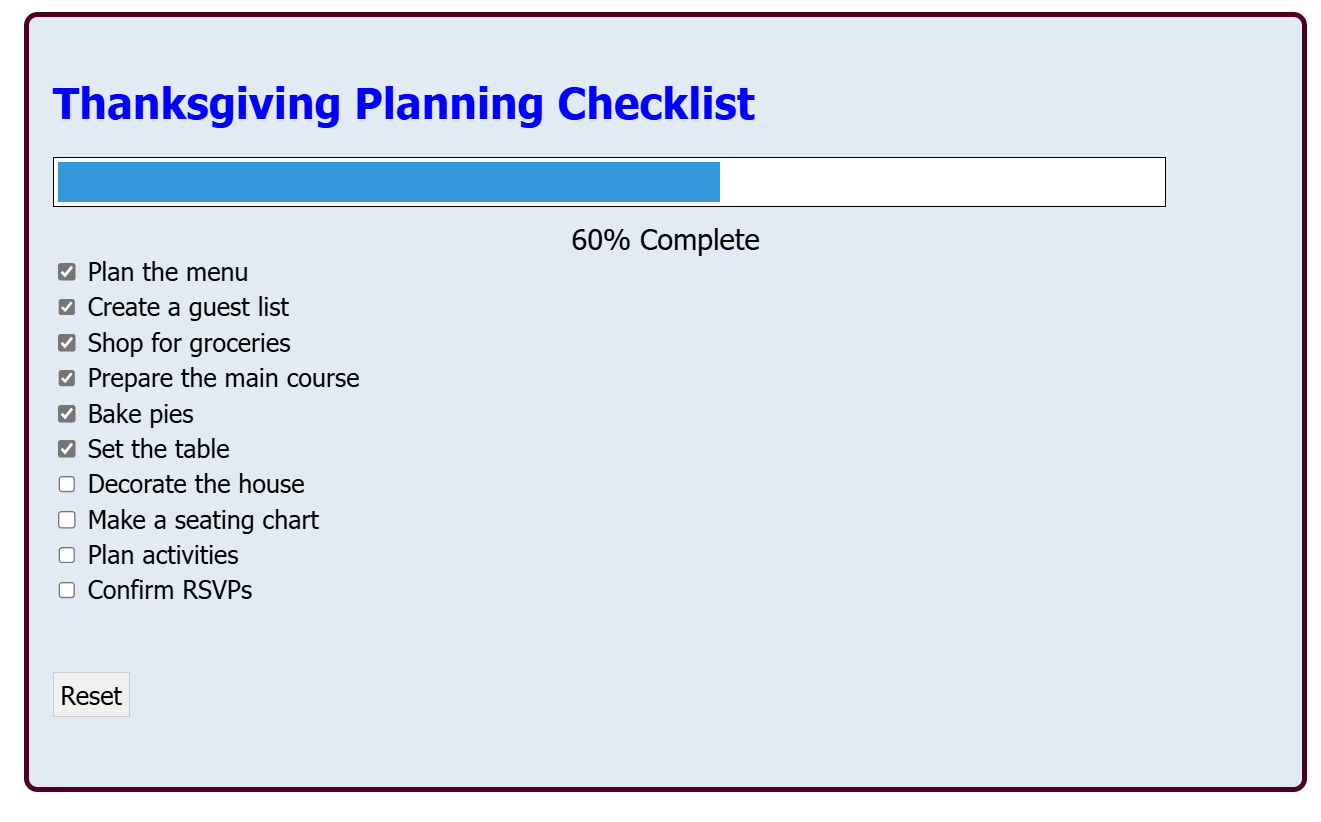Click the Decorate the house label
1321x822 pixels.
(x=196, y=484)
